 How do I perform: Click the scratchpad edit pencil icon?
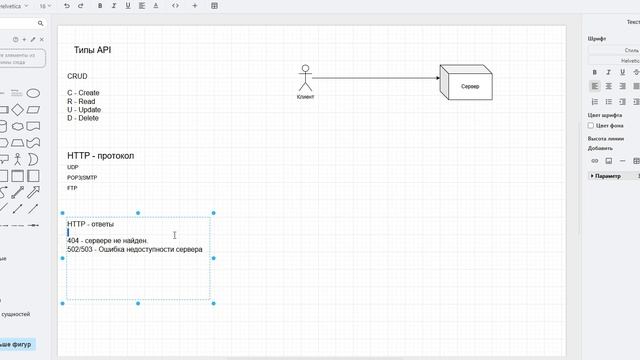33,40
